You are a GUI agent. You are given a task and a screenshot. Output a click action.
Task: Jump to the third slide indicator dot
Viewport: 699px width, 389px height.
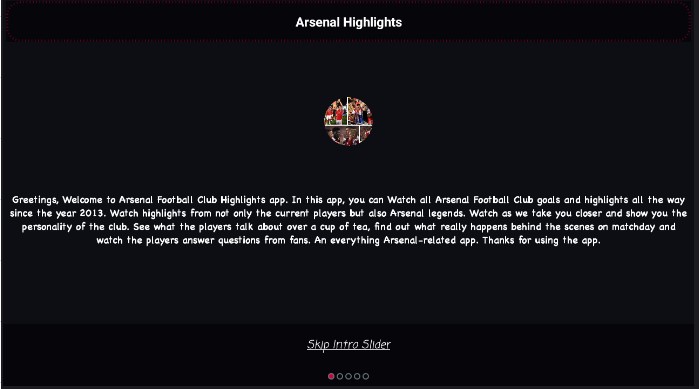(348, 376)
